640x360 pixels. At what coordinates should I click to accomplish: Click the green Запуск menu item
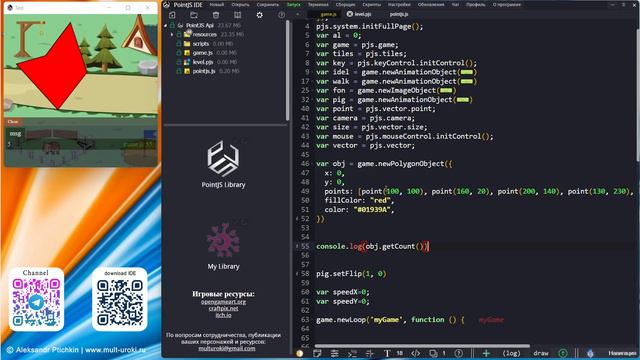293,4
